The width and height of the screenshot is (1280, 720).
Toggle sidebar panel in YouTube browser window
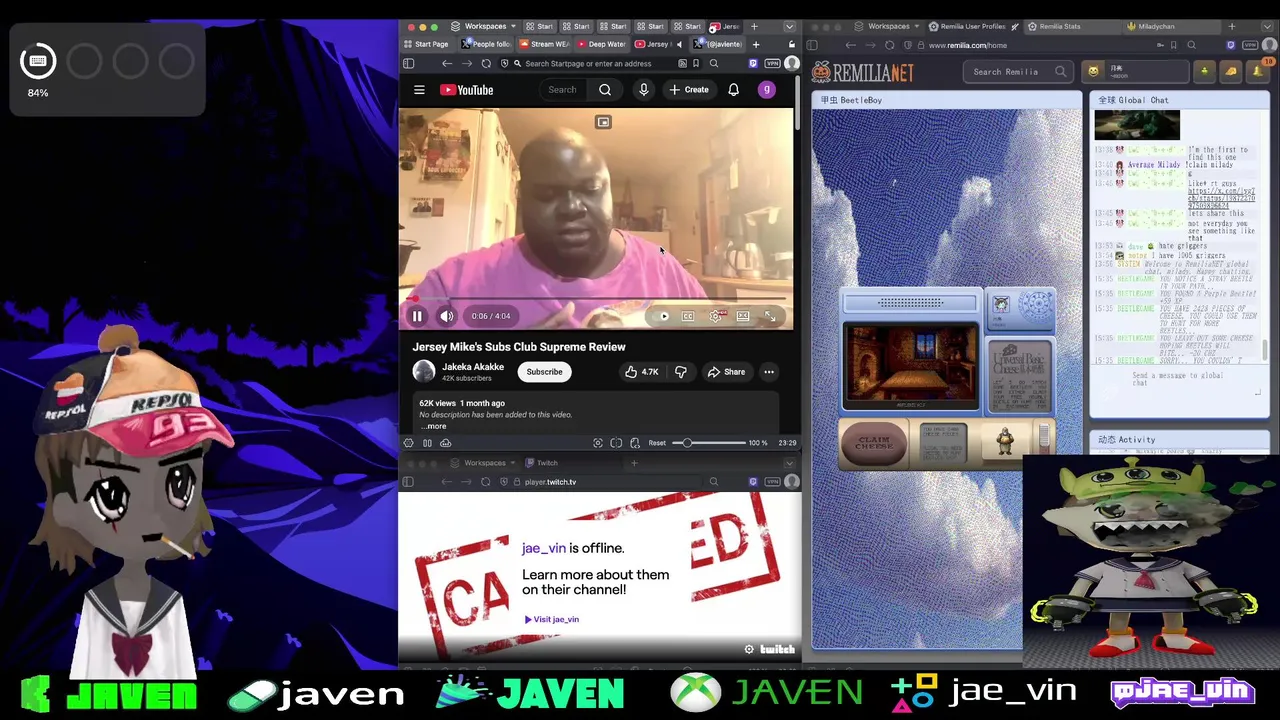pos(408,64)
